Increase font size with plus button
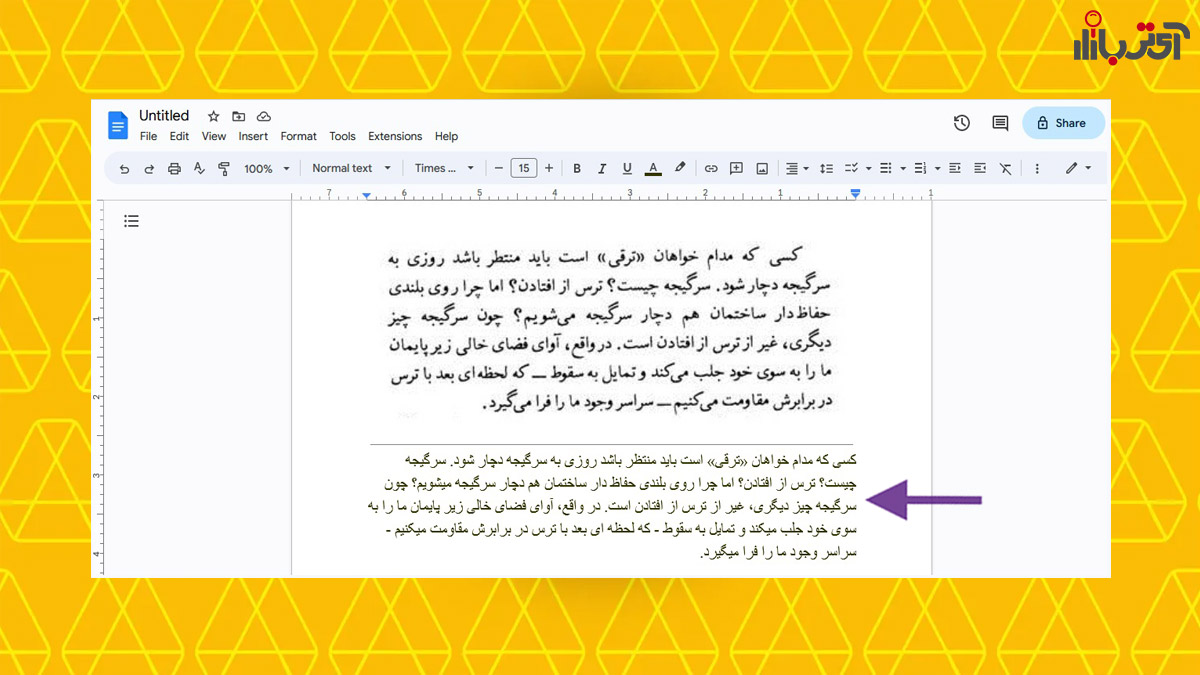This screenshot has width=1200, height=675. (x=549, y=168)
